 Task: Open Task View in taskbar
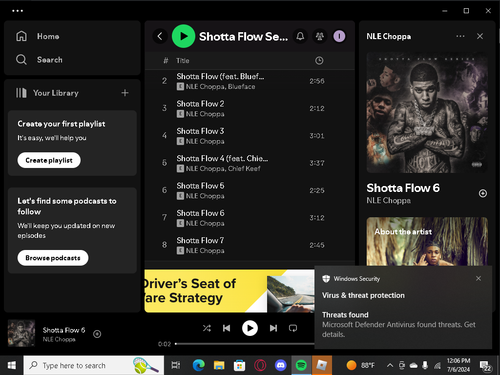tap(176, 365)
